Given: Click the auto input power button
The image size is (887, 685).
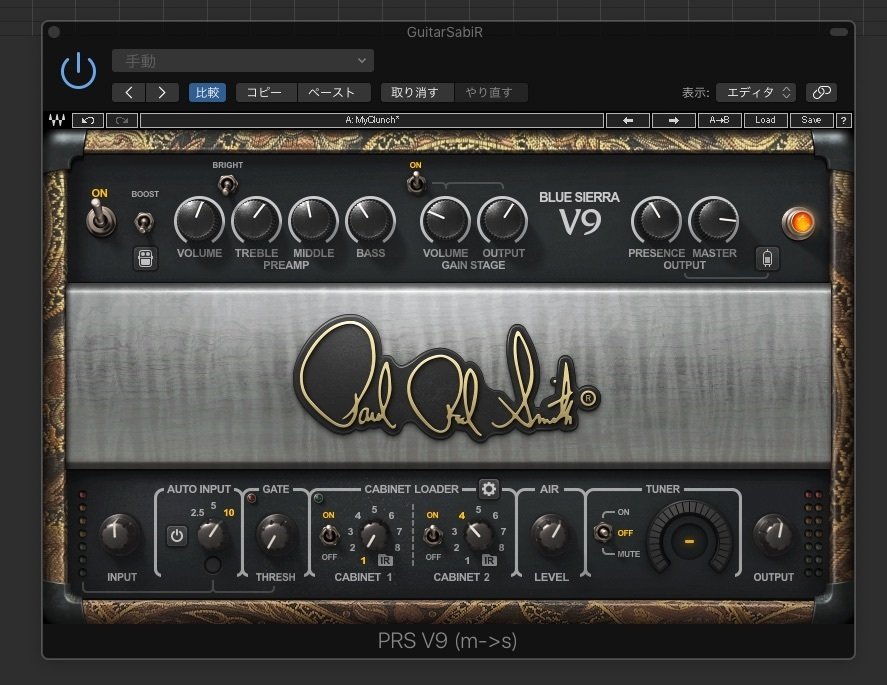Looking at the screenshot, I should pyautogui.click(x=177, y=535).
